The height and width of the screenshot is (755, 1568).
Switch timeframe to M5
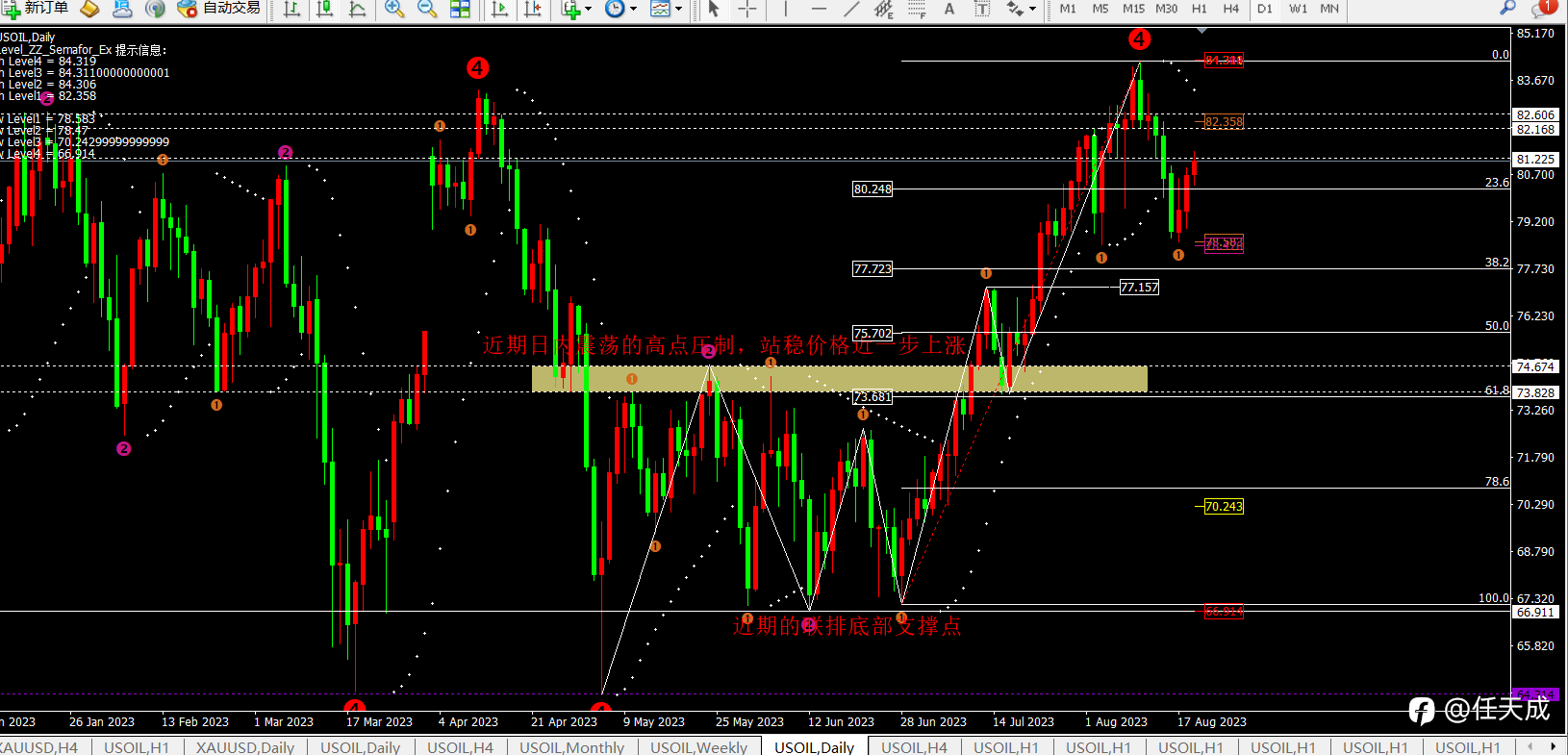[1100, 9]
